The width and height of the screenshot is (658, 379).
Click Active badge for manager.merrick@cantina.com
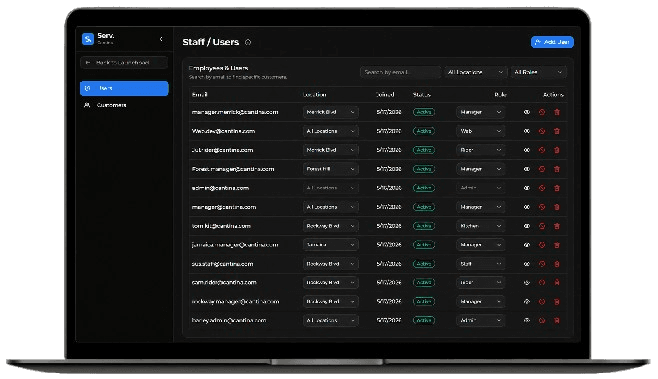tap(424, 112)
